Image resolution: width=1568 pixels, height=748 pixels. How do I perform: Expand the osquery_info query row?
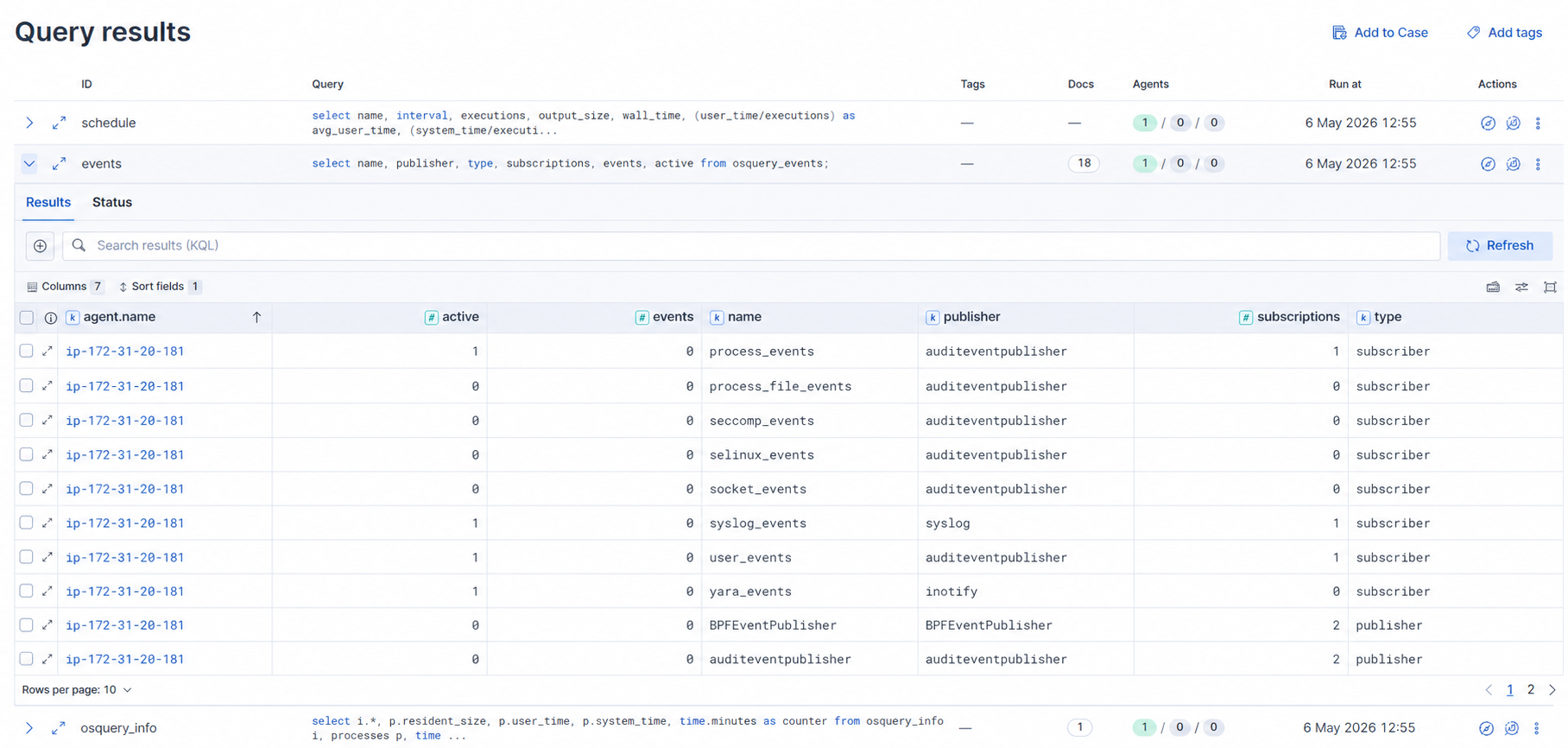29,728
